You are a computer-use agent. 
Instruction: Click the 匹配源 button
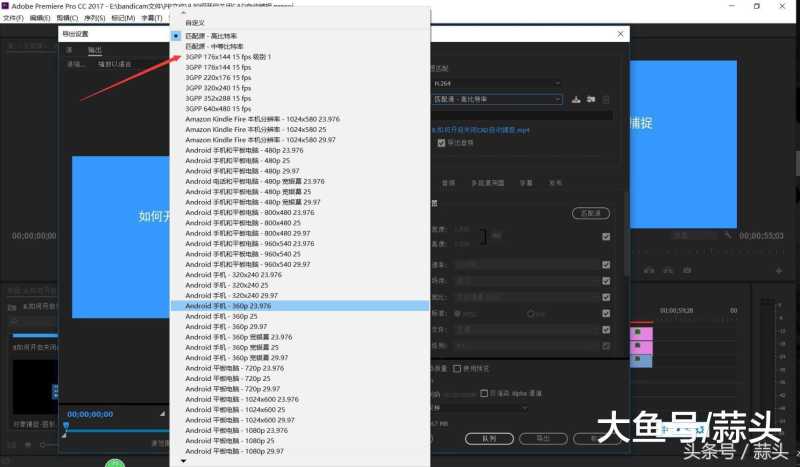[x=591, y=213]
